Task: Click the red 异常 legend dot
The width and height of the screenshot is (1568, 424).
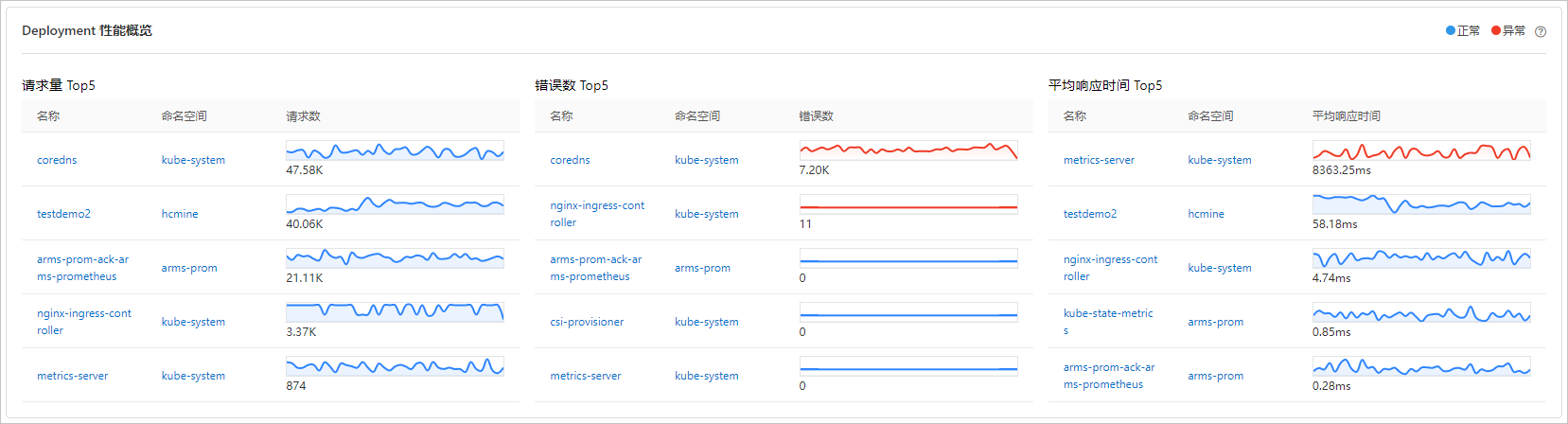Action: 1496,30
